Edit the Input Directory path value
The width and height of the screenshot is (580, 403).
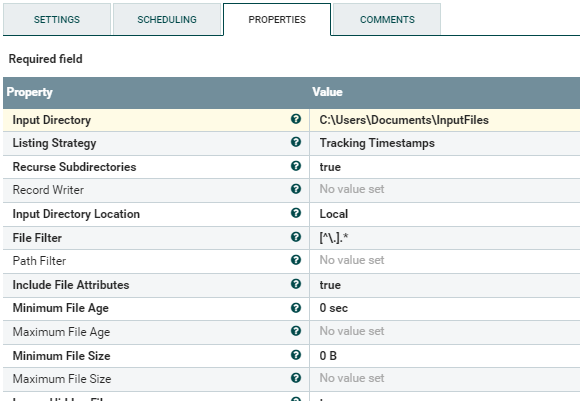coord(445,120)
